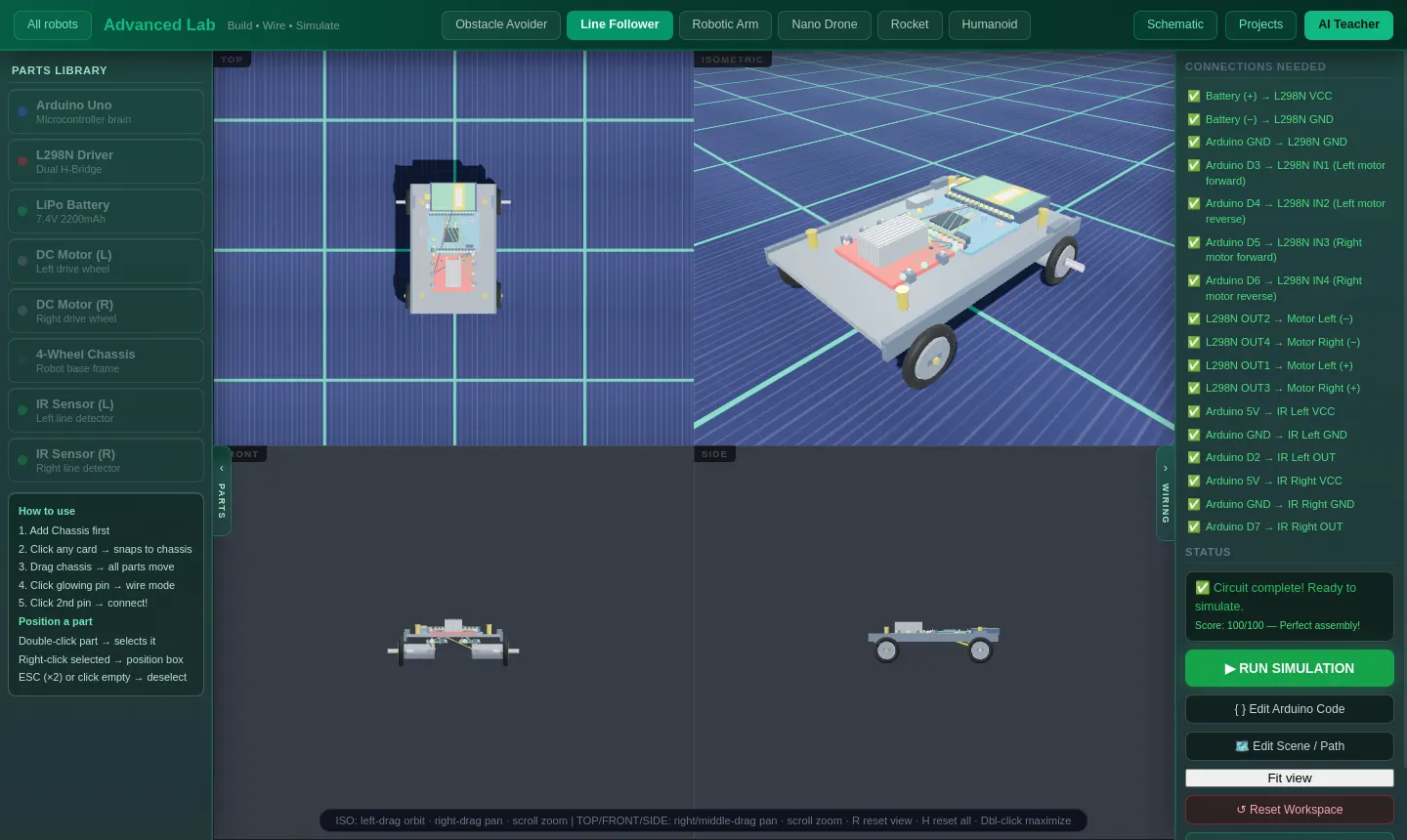Collapse the WIRING side panel handle
This screenshot has height=840, width=1407.
(x=1165, y=493)
